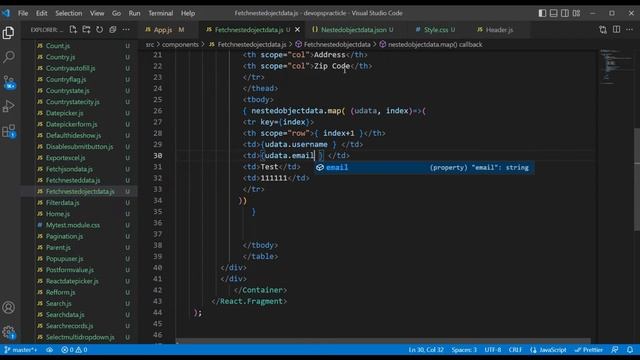The image size is (640, 360).
Task: Open the File menu
Action: [23, 13]
